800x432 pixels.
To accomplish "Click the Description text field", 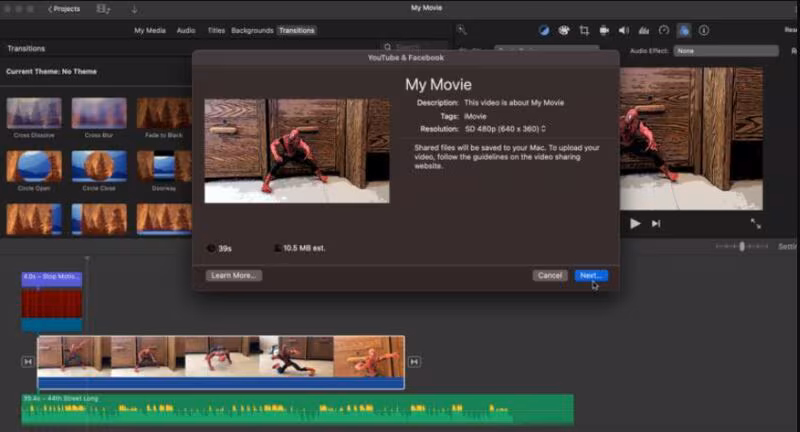I will 514,103.
